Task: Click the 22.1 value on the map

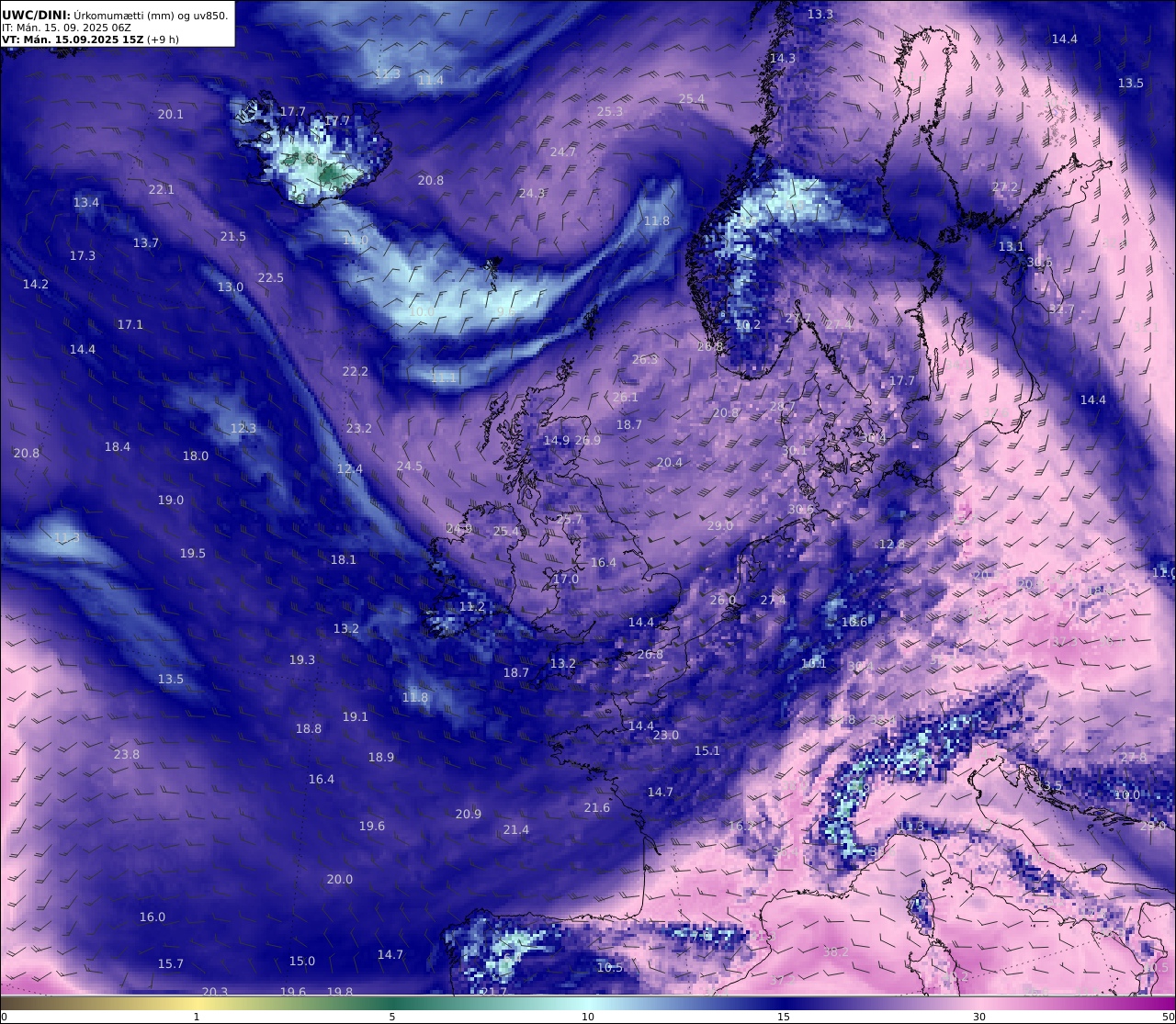Action: pyautogui.click(x=162, y=190)
